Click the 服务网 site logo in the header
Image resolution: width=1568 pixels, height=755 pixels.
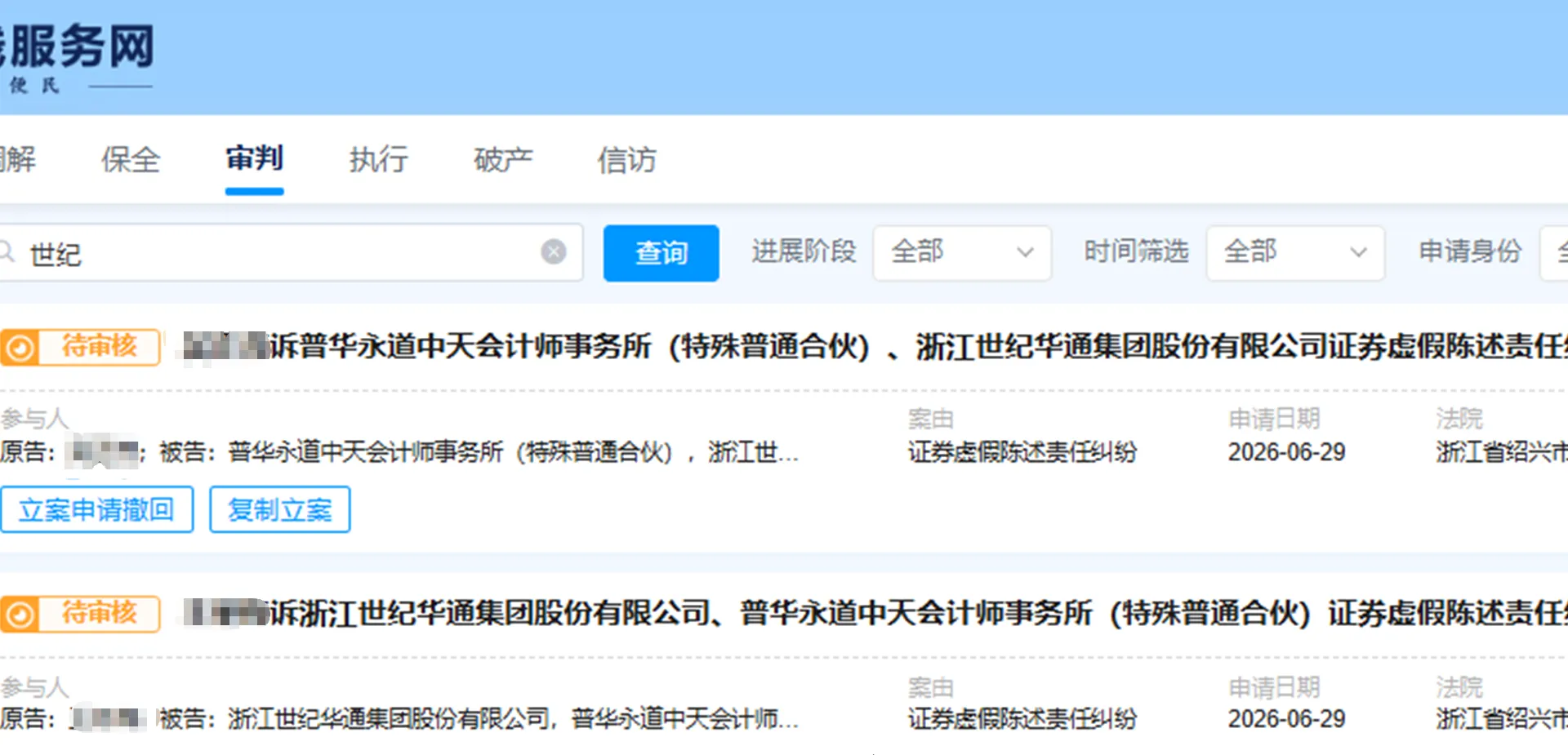point(77,57)
